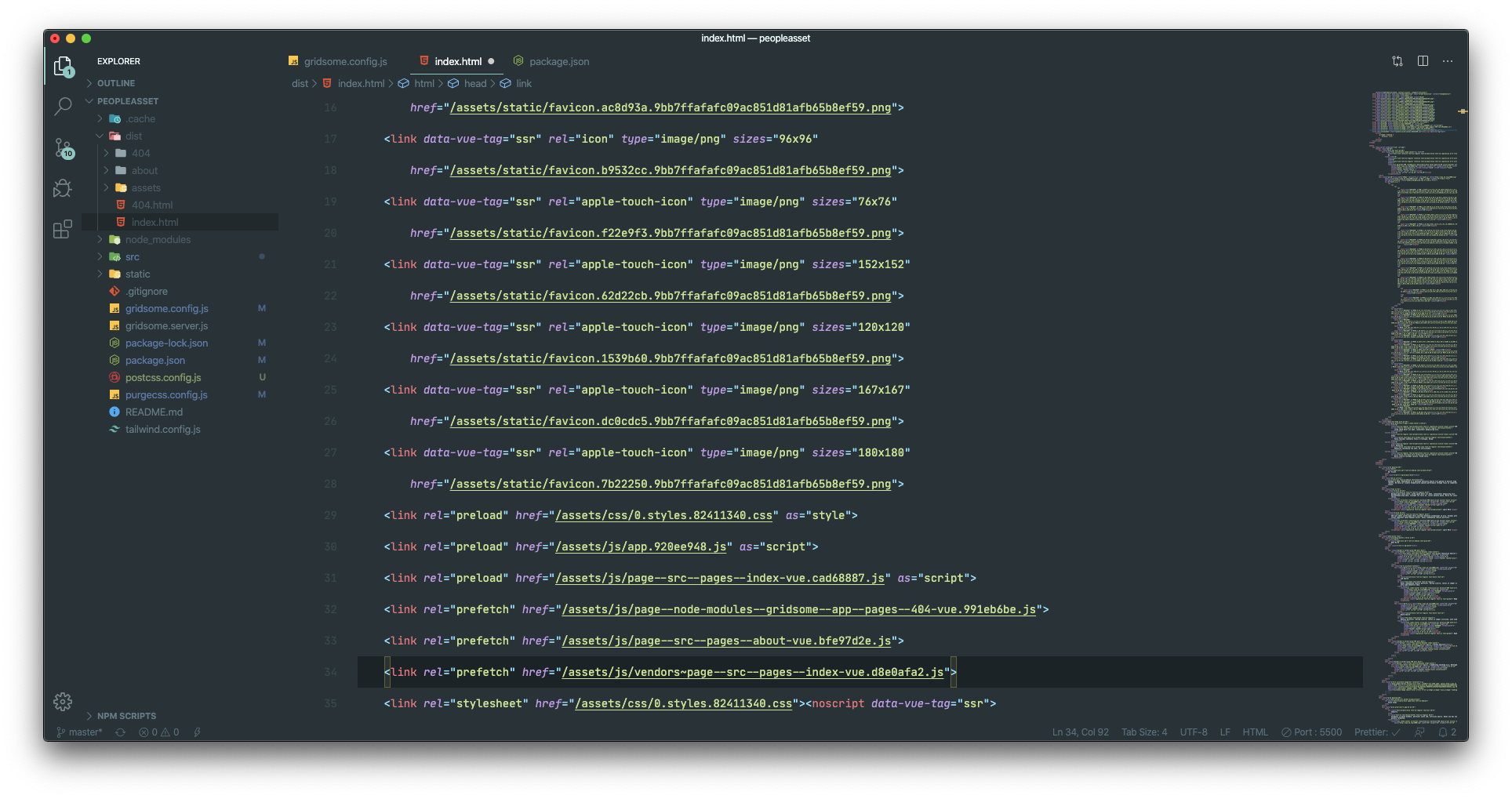The height and width of the screenshot is (799, 1512).
Task: Click the sync changes icon in status bar
Action: click(120, 732)
